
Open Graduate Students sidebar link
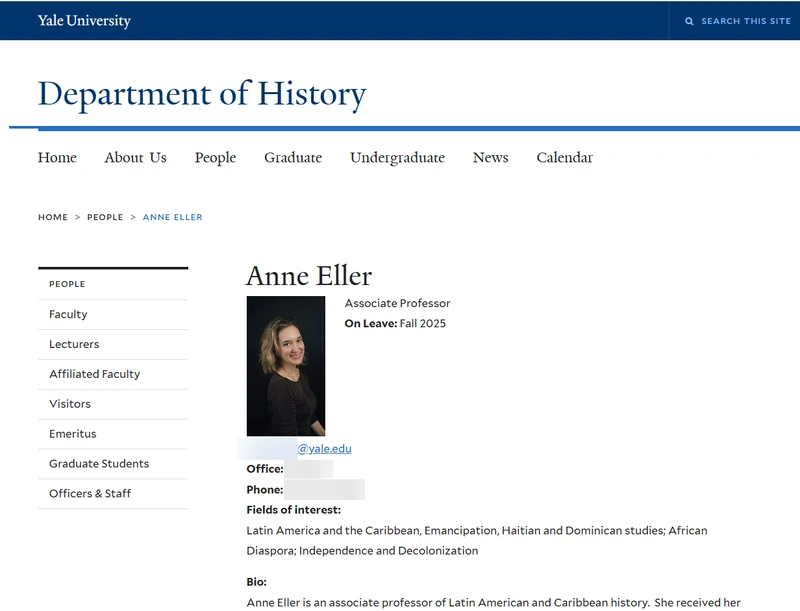pos(113,464)
